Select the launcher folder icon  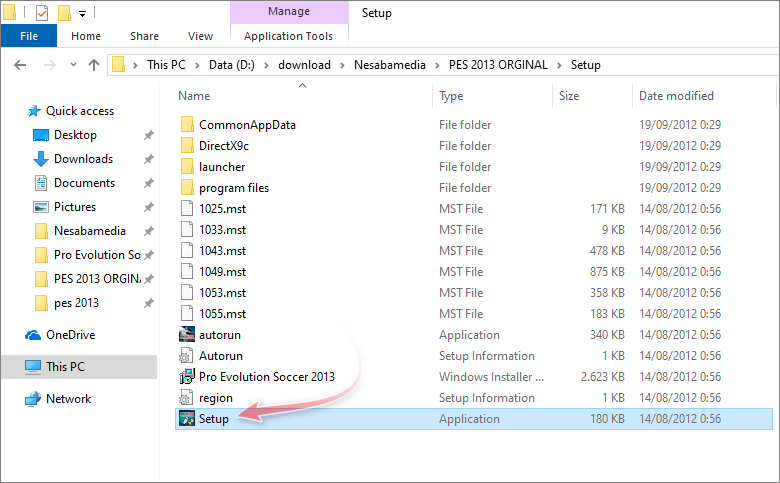point(187,166)
